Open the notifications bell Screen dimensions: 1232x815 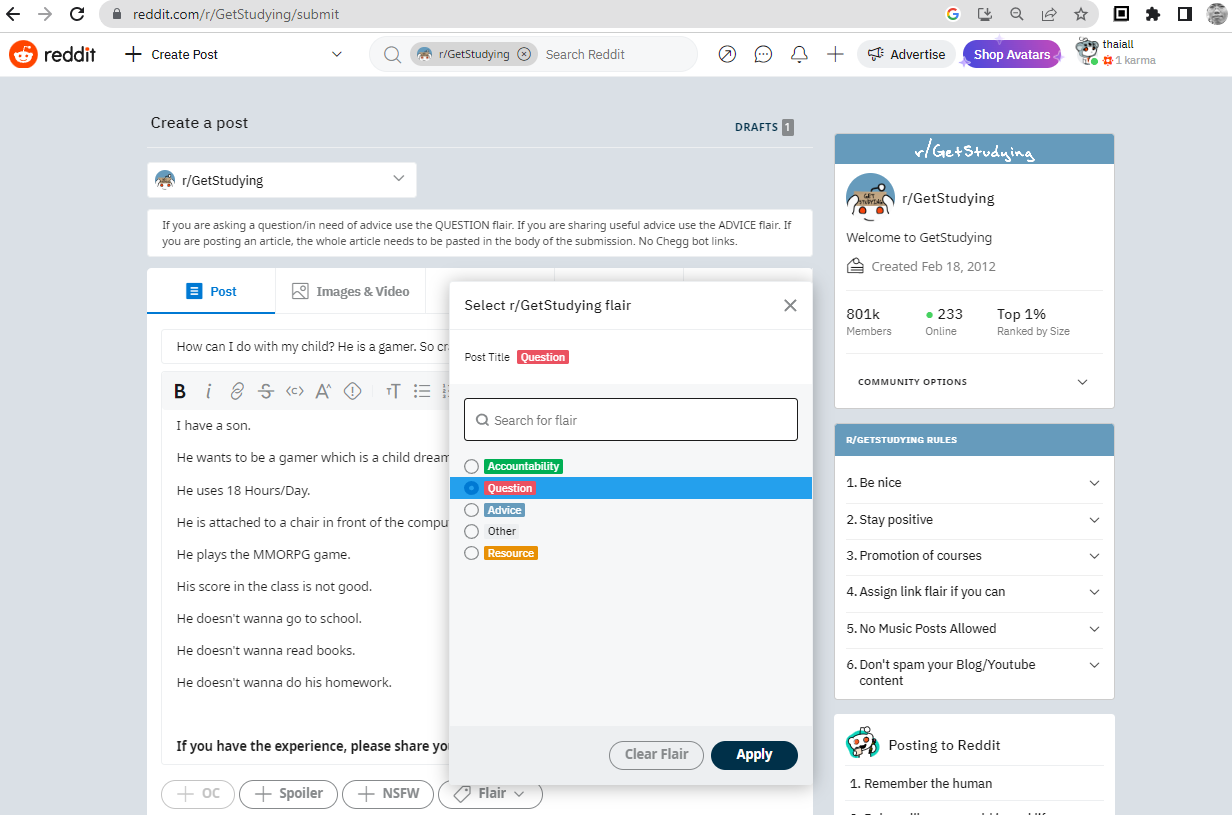[x=799, y=55]
